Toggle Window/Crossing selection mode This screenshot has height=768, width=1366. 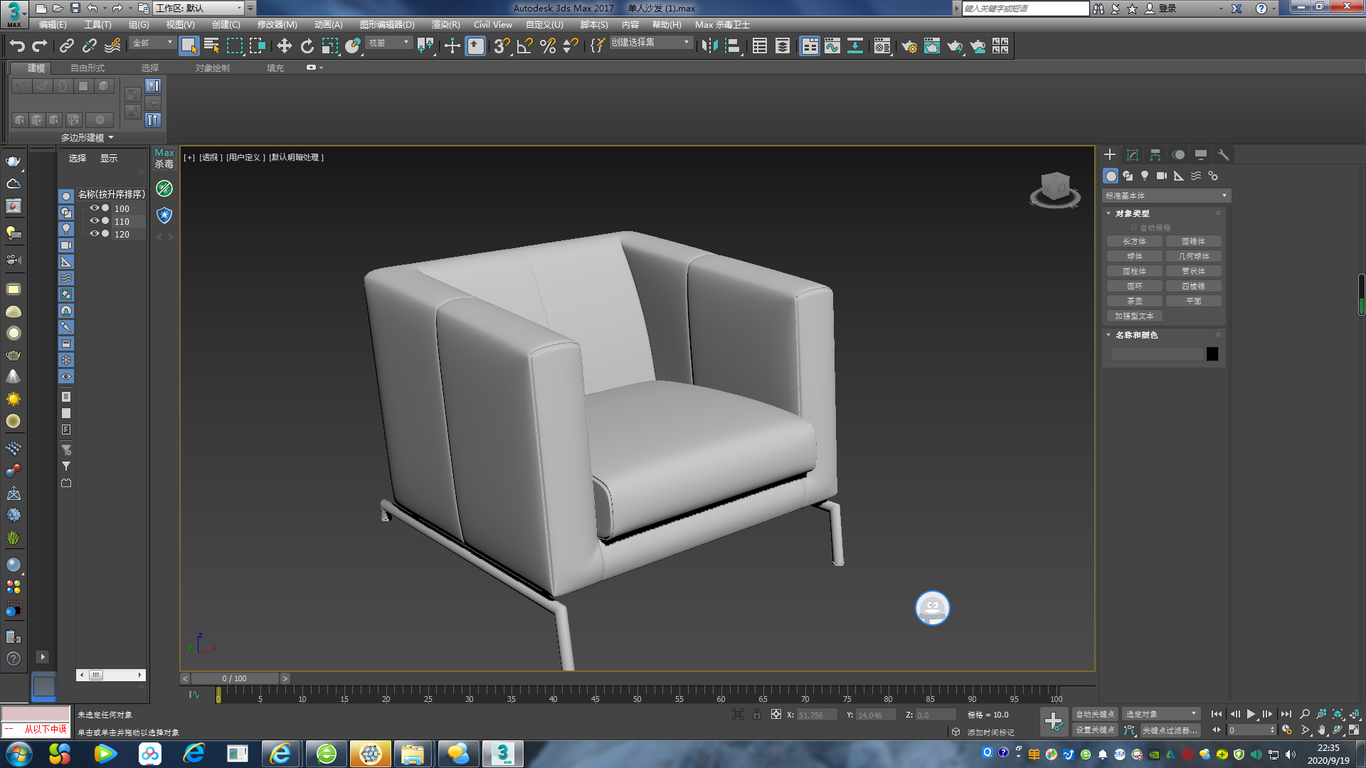tap(258, 46)
